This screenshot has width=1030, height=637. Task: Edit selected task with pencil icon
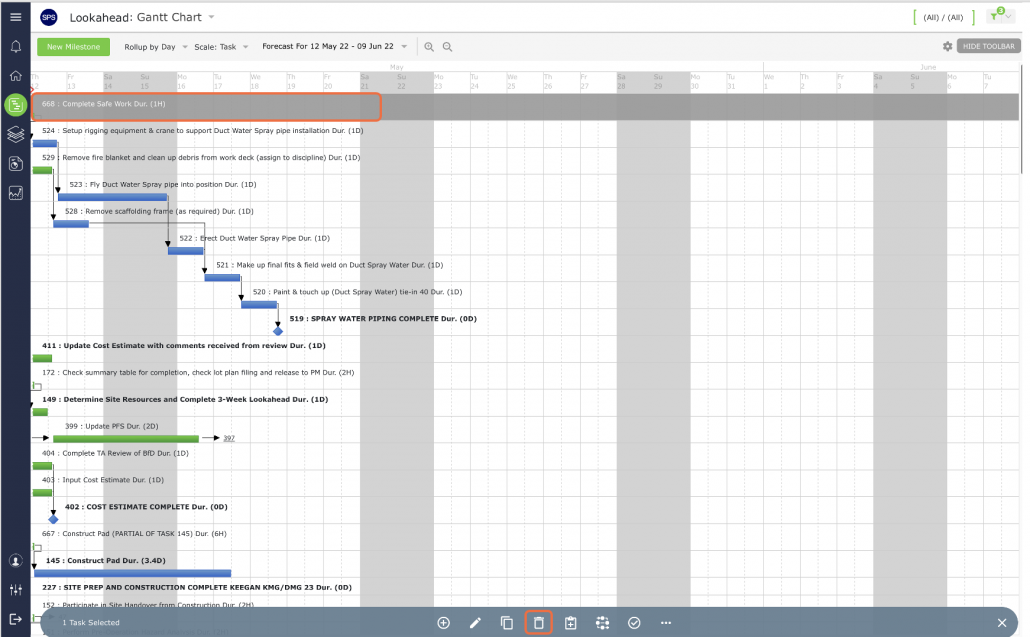475,623
